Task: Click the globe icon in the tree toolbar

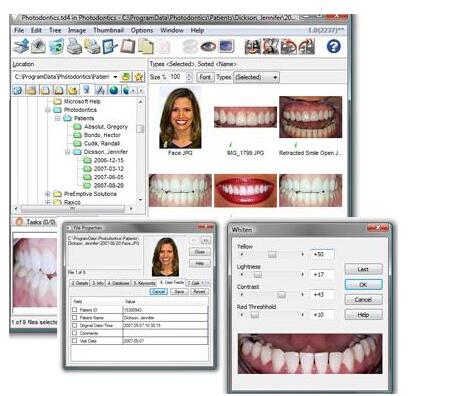Action: click(114, 90)
